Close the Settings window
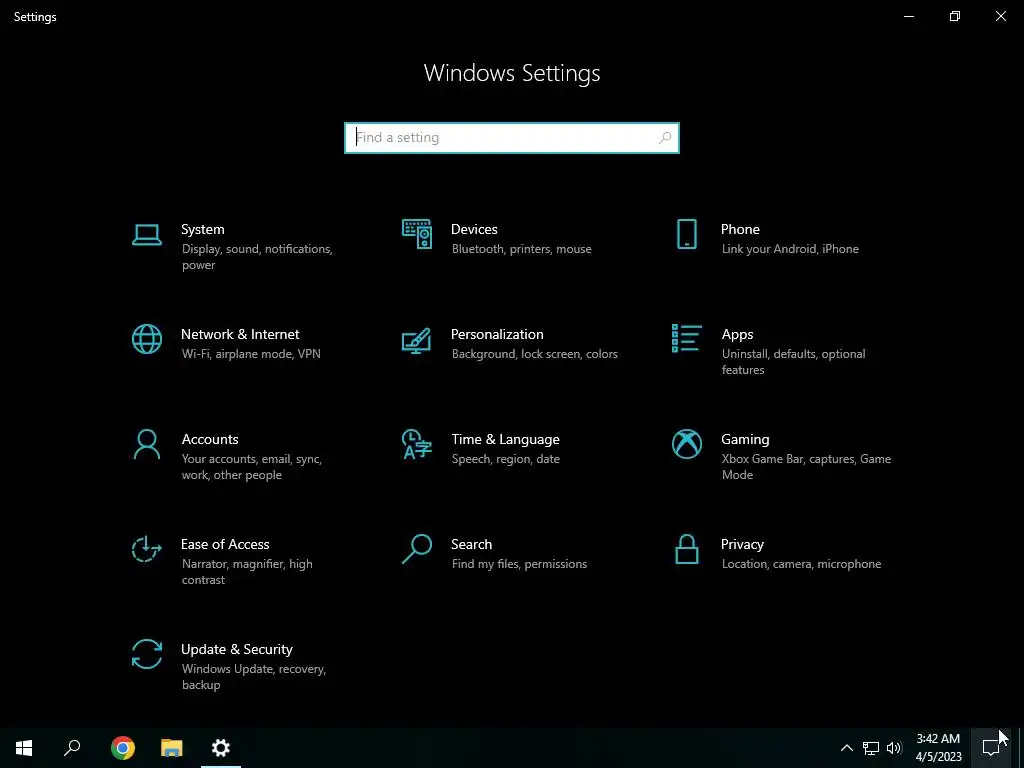The image size is (1024, 768). [1000, 16]
